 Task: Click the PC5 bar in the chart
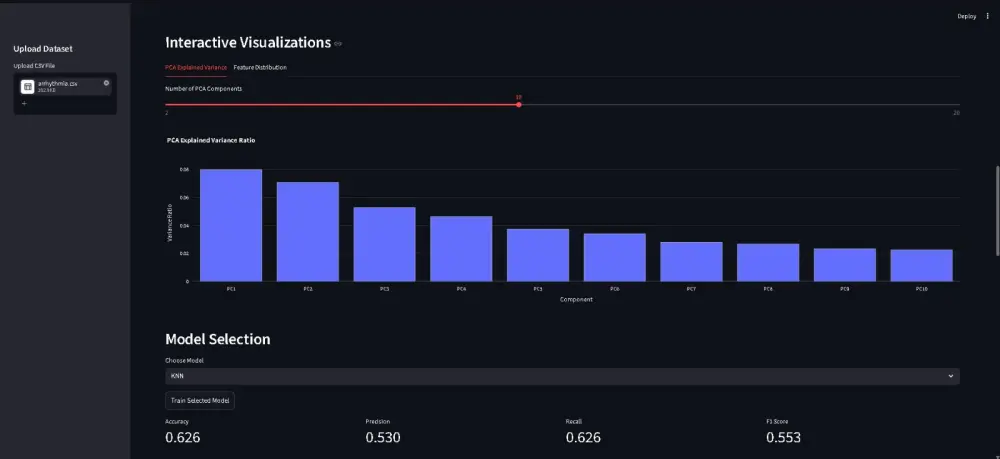[538, 255]
